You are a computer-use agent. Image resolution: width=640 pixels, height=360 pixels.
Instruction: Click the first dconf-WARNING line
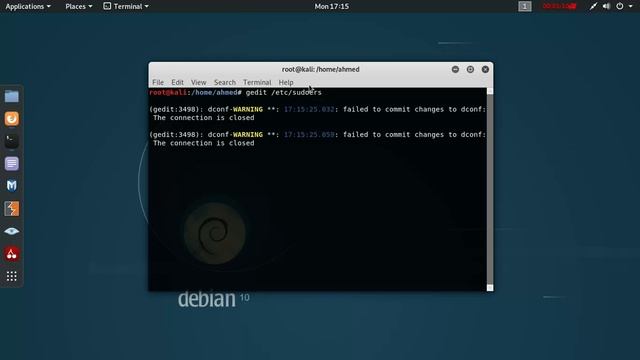[318, 109]
